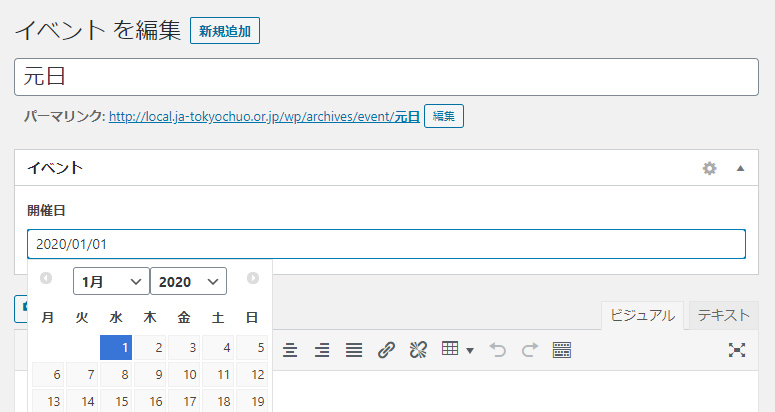The width and height of the screenshot is (775, 412).
Task: Open the 1月 month dropdown
Action: pyautogui.click(x=111, y=282)
